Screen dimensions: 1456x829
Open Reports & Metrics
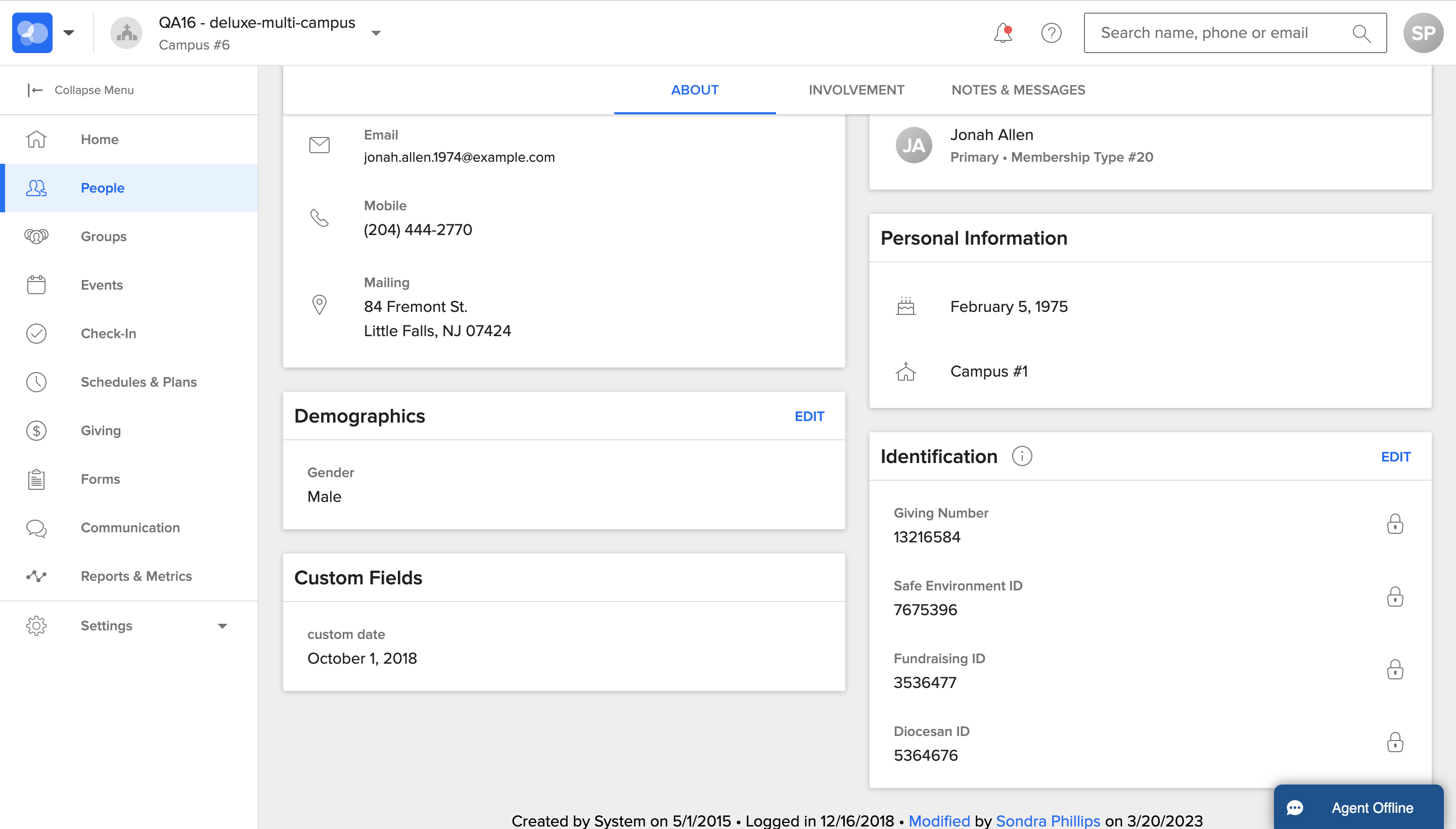[x=136, y=576]
